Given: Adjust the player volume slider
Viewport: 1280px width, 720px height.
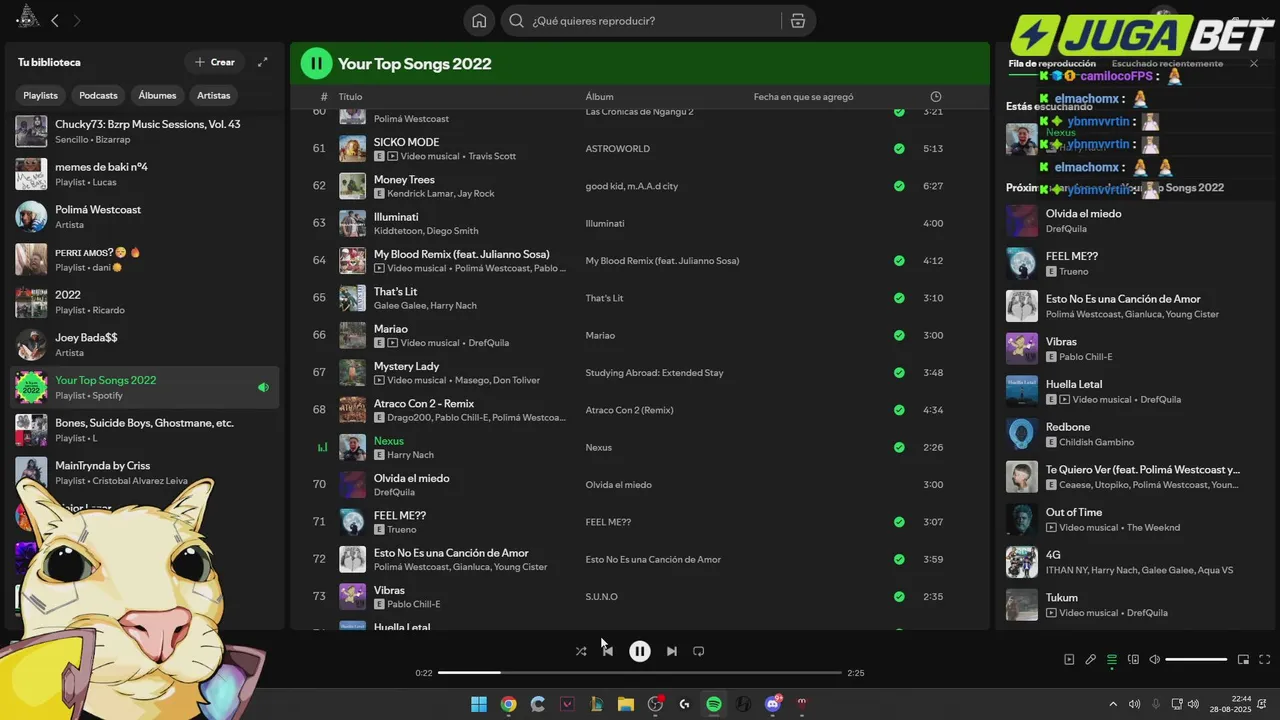Looking at the screenshot, I should [x=1196, y=660].
